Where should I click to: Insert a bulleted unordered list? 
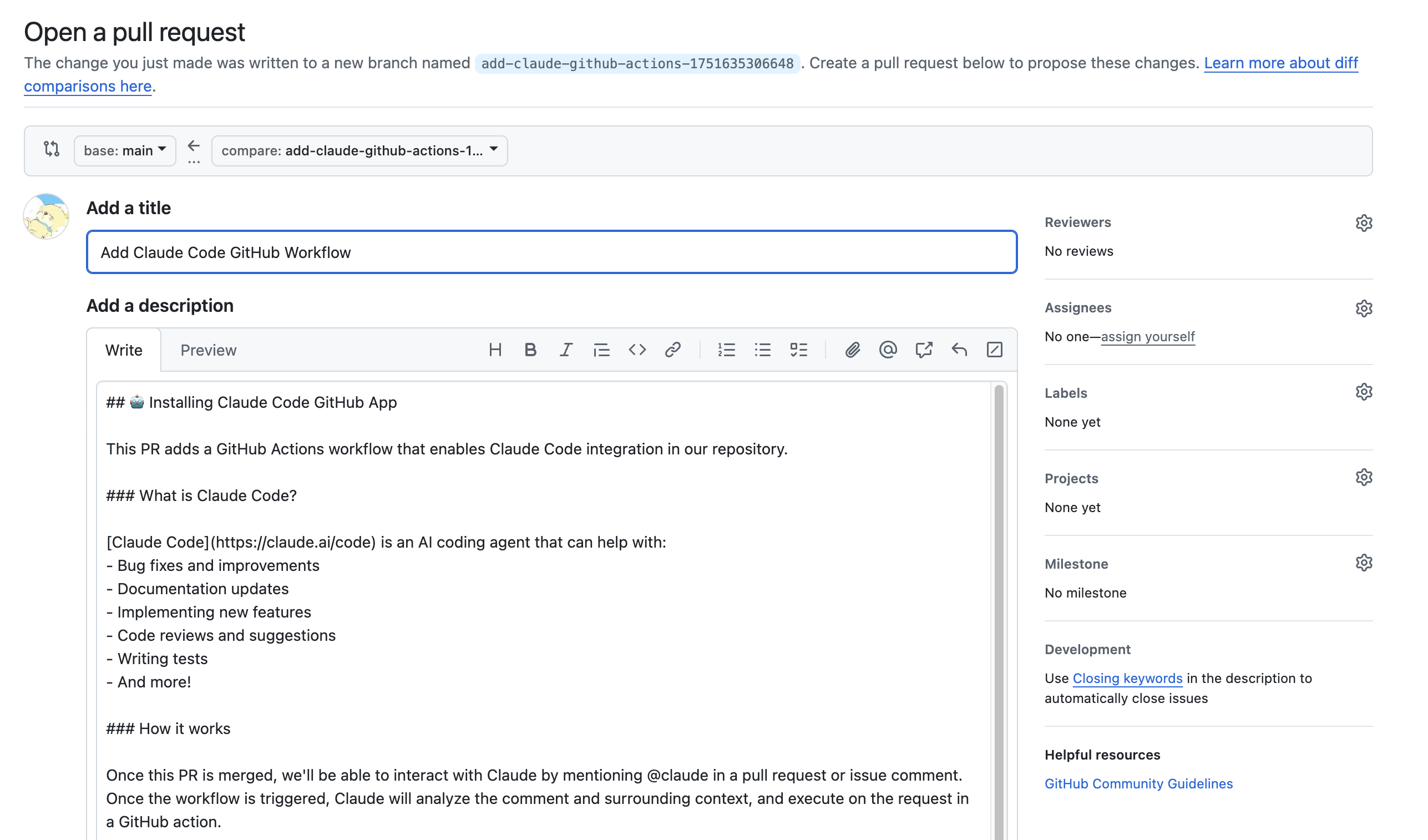point(763,350)
